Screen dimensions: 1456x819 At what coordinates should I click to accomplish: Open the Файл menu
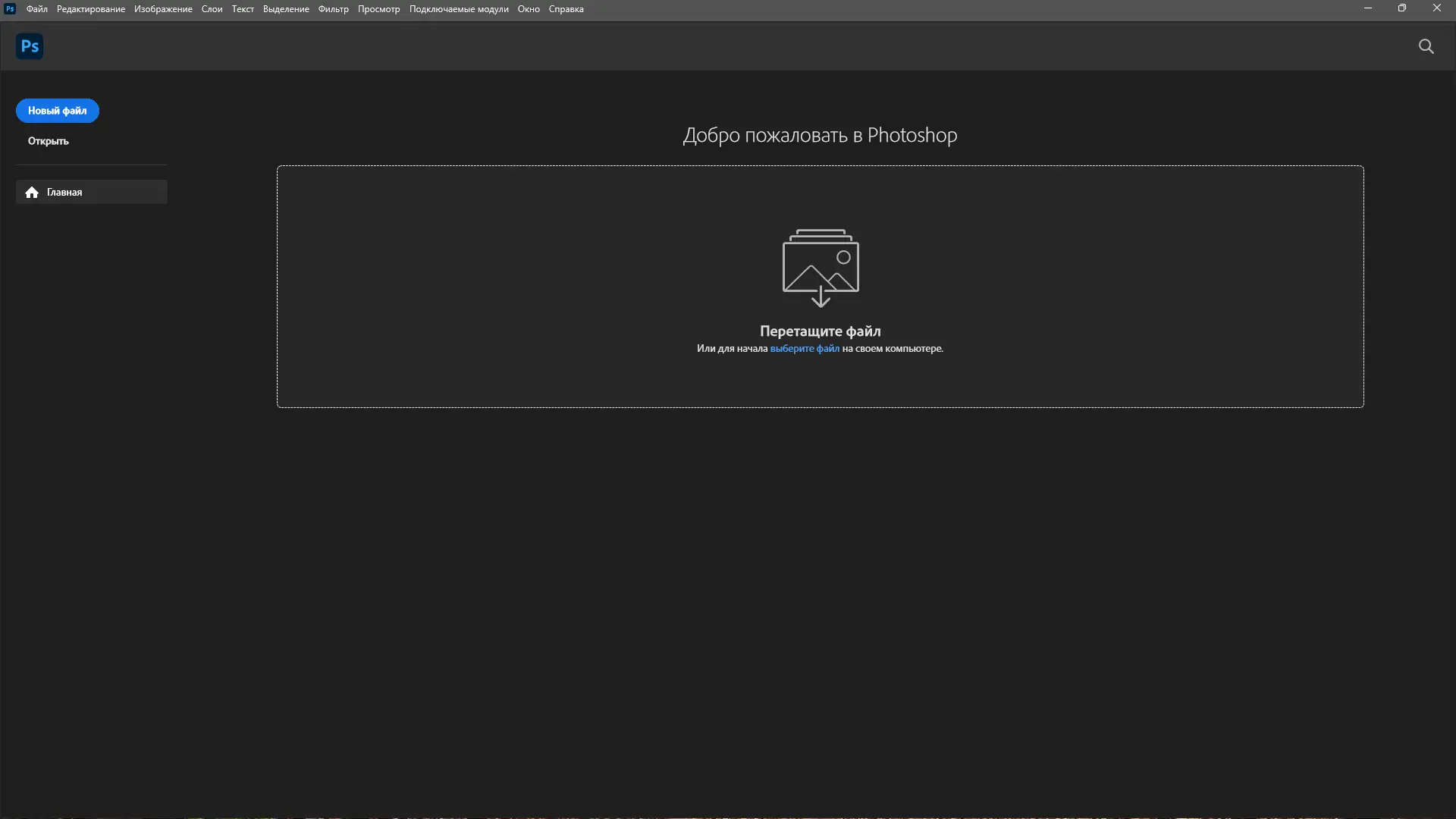[36, 8]
